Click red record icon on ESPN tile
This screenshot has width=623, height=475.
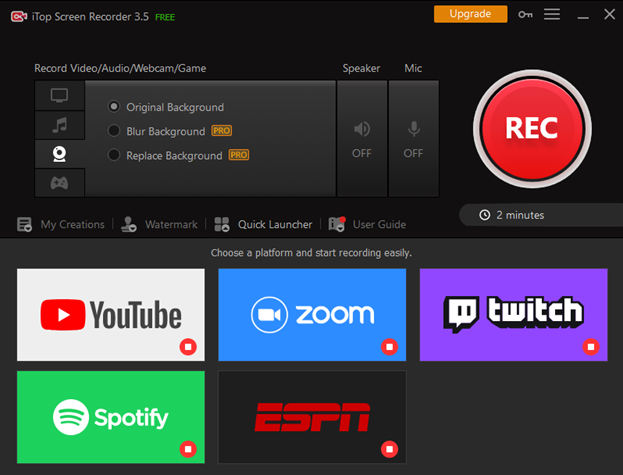390,449
